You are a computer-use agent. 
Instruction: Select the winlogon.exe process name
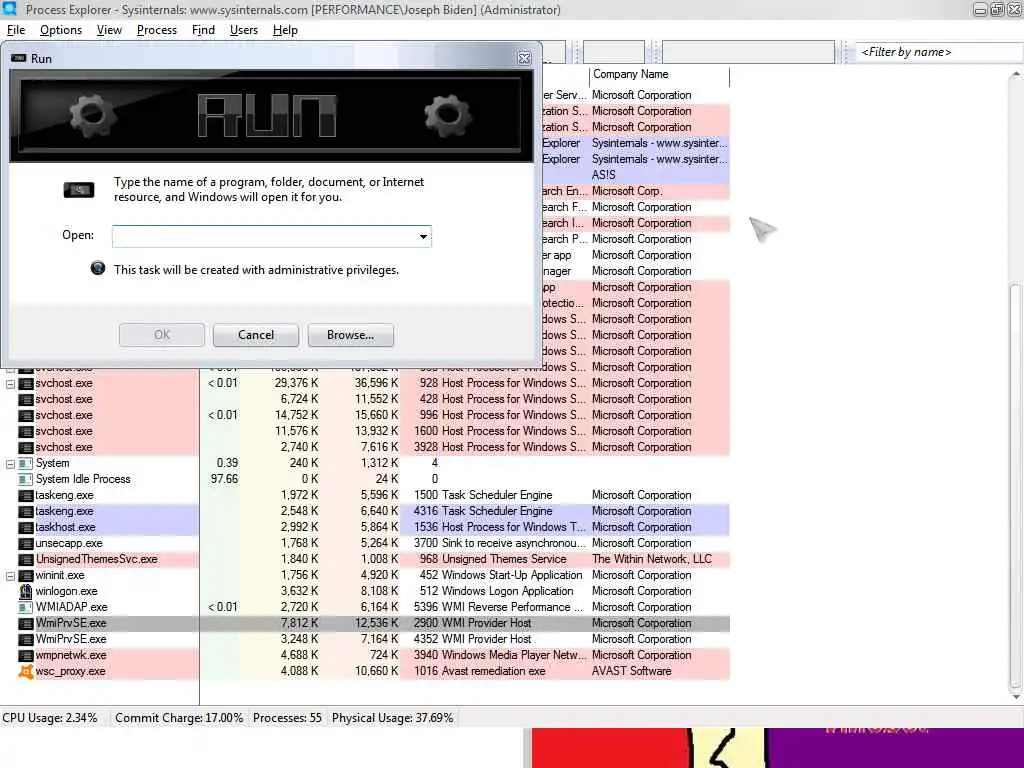point(66,592)
